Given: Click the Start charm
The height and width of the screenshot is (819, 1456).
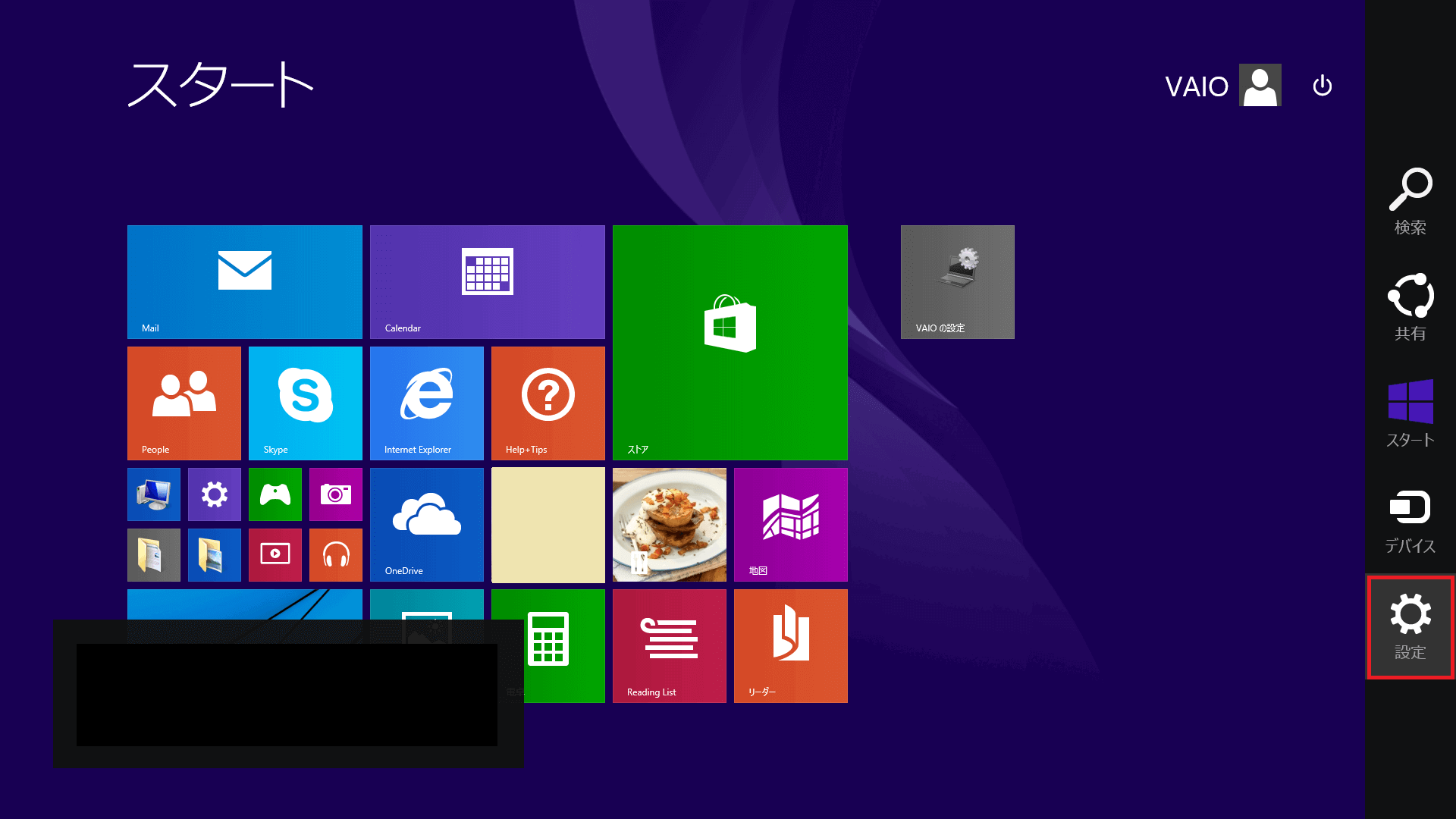Looking at the screenshot, I should (x=1410, y=413).
